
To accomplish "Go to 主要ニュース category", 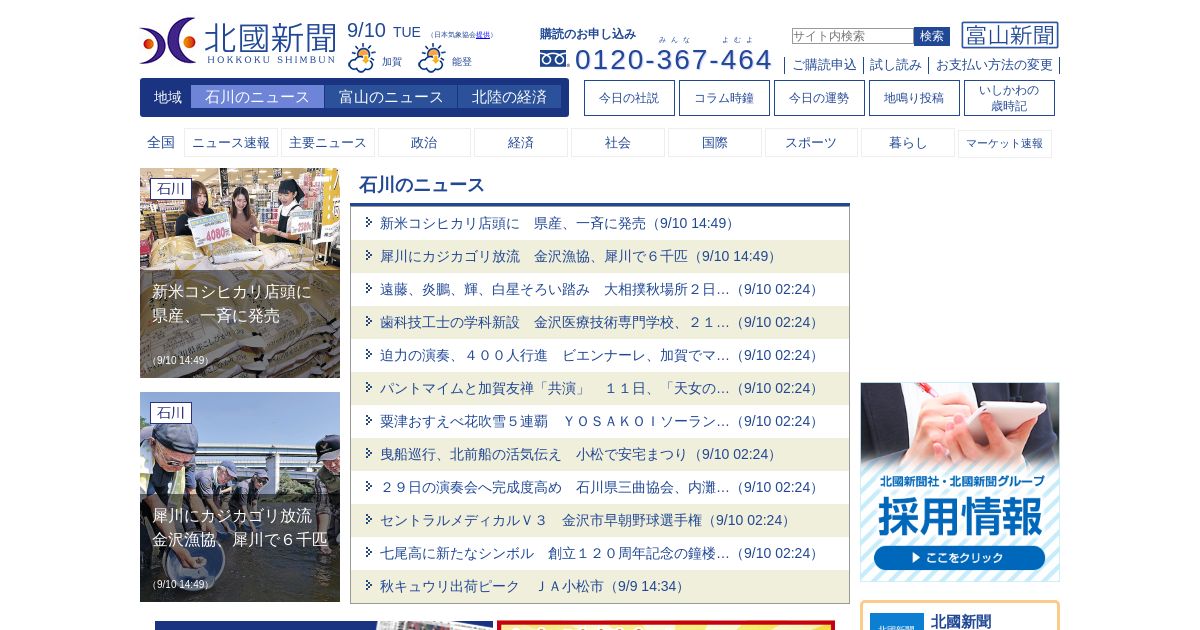I will [x=328, y=143].
